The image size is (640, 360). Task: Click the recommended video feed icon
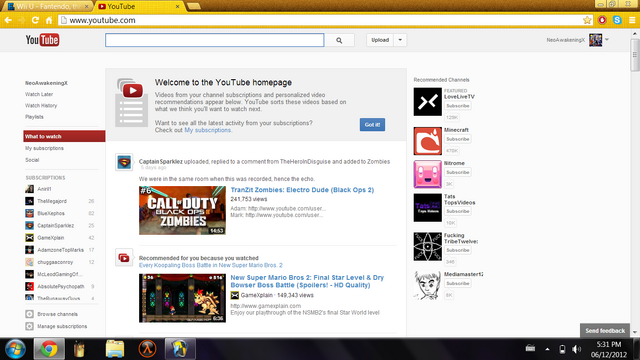click(x=124, y=258)
